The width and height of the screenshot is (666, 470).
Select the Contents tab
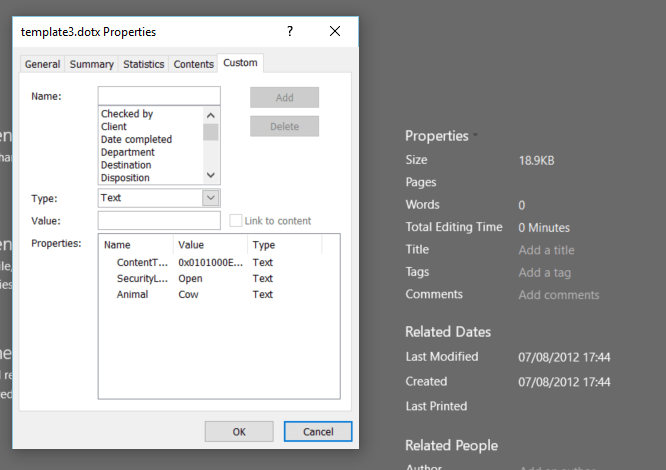pyautogui.click(x=193, y=64)
